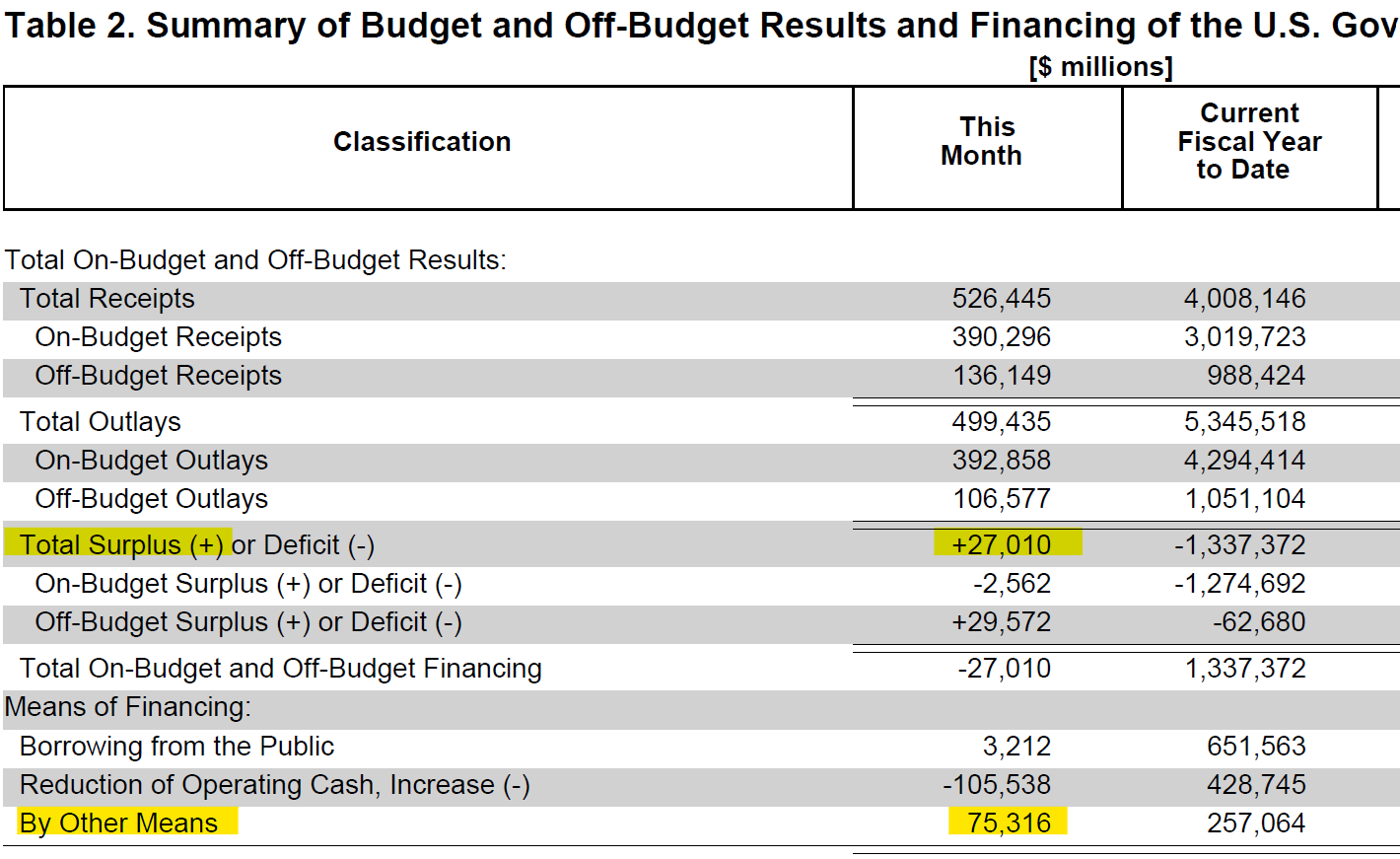Click the Classification column header

[x=422, y=142]
